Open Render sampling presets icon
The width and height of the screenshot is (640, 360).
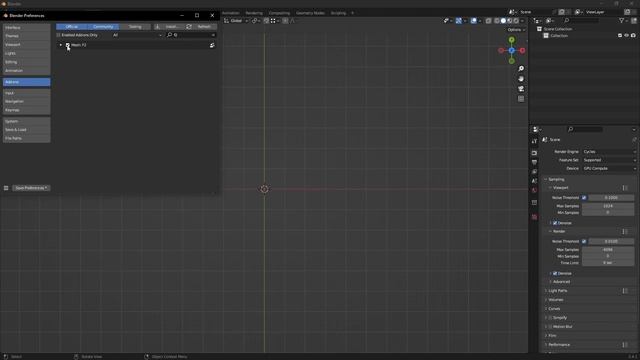(625, 231)
